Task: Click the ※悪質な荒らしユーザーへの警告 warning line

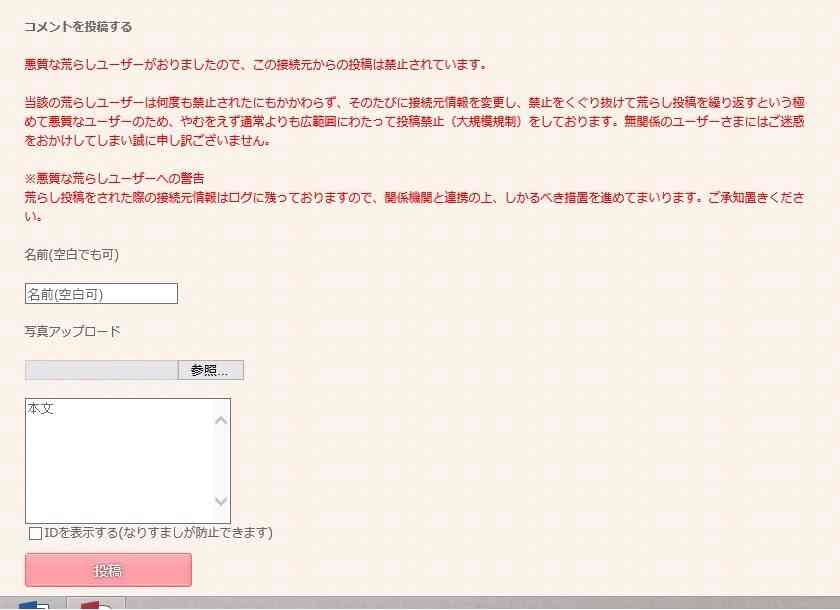Action: (x=115, y=178)
